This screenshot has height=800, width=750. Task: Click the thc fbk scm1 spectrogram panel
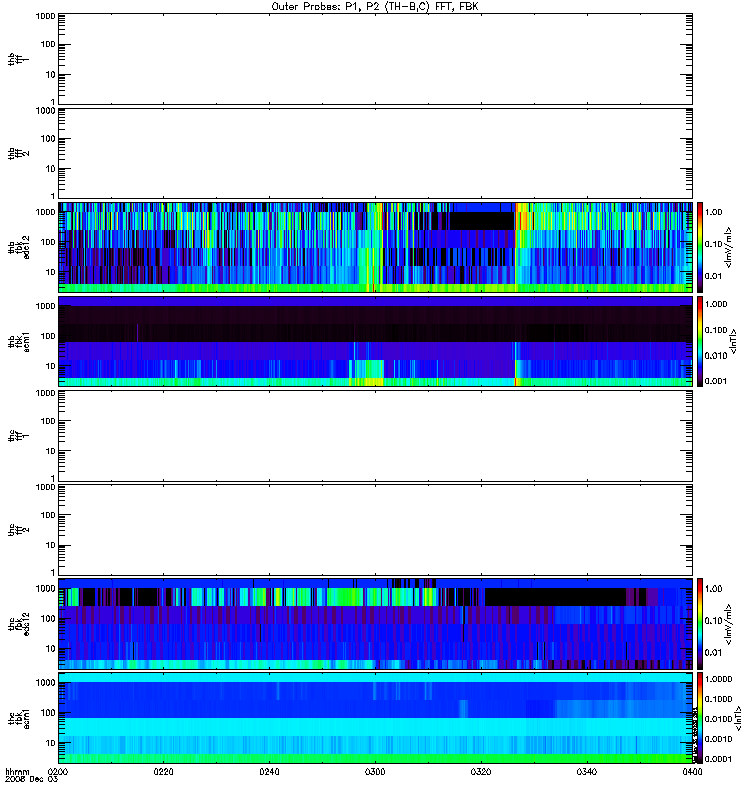tap(376, 718)
